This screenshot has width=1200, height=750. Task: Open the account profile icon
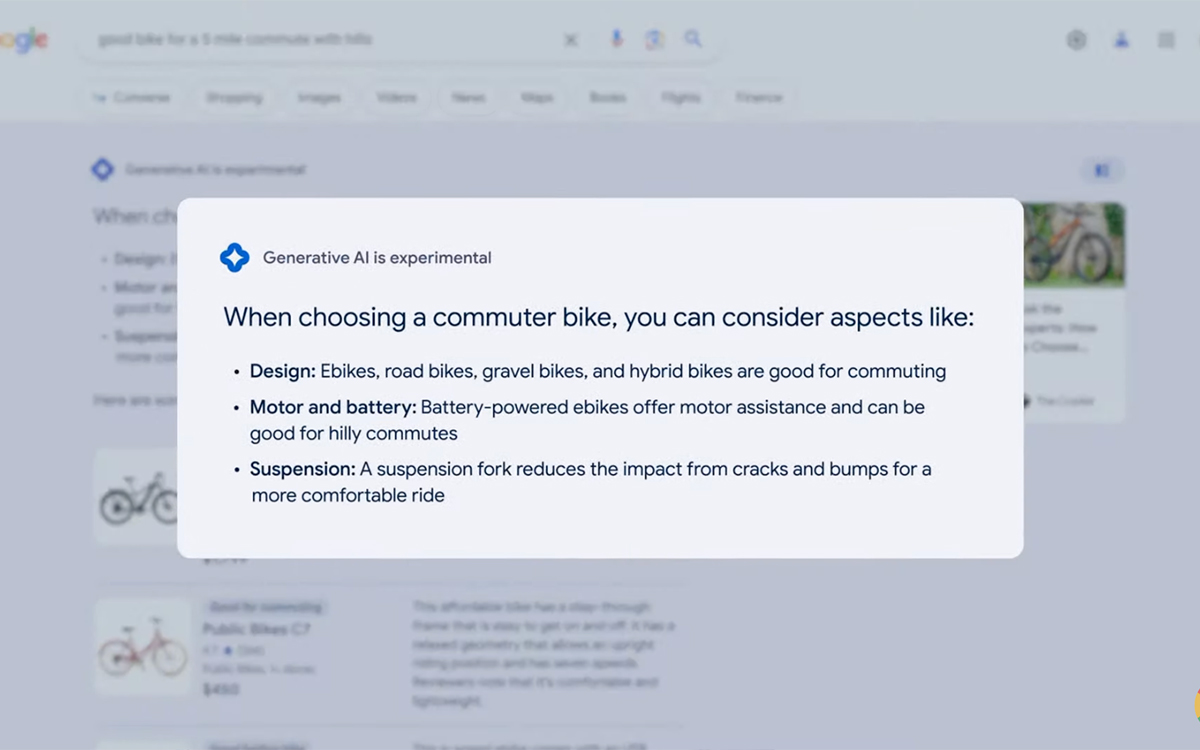[x=1122, y=40]
